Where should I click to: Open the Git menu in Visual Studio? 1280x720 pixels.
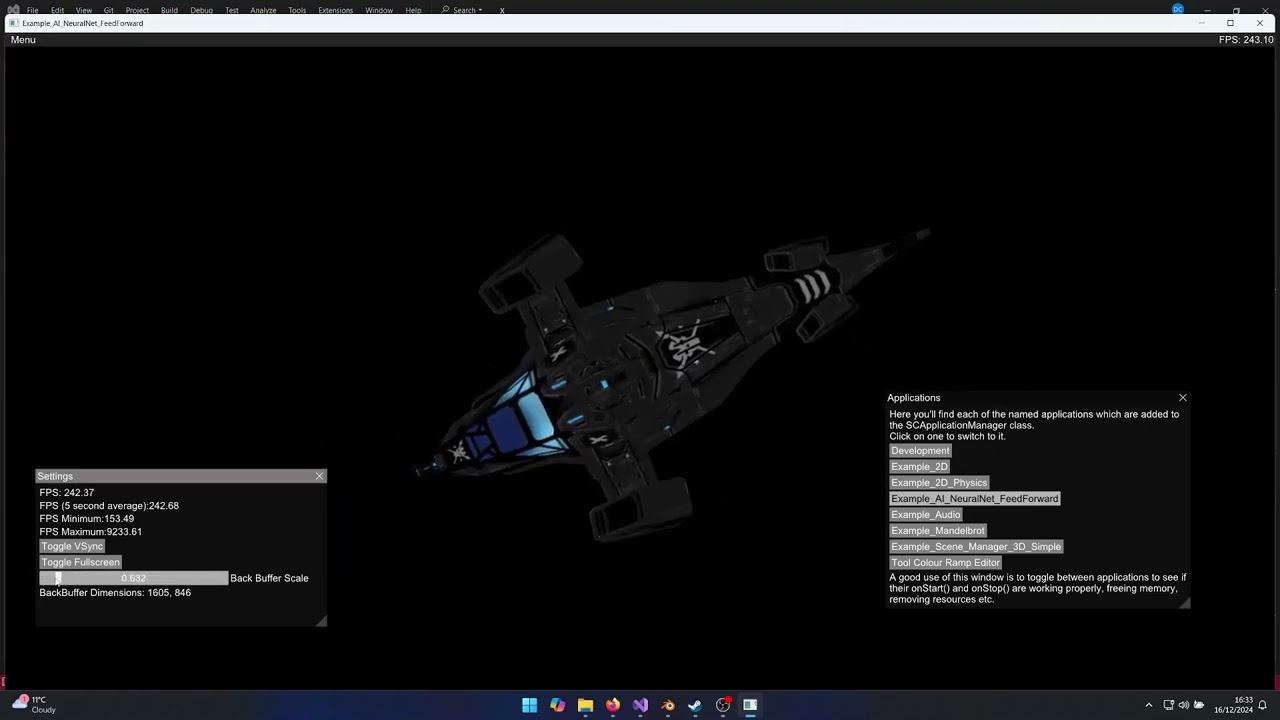(x=108, y=10)
